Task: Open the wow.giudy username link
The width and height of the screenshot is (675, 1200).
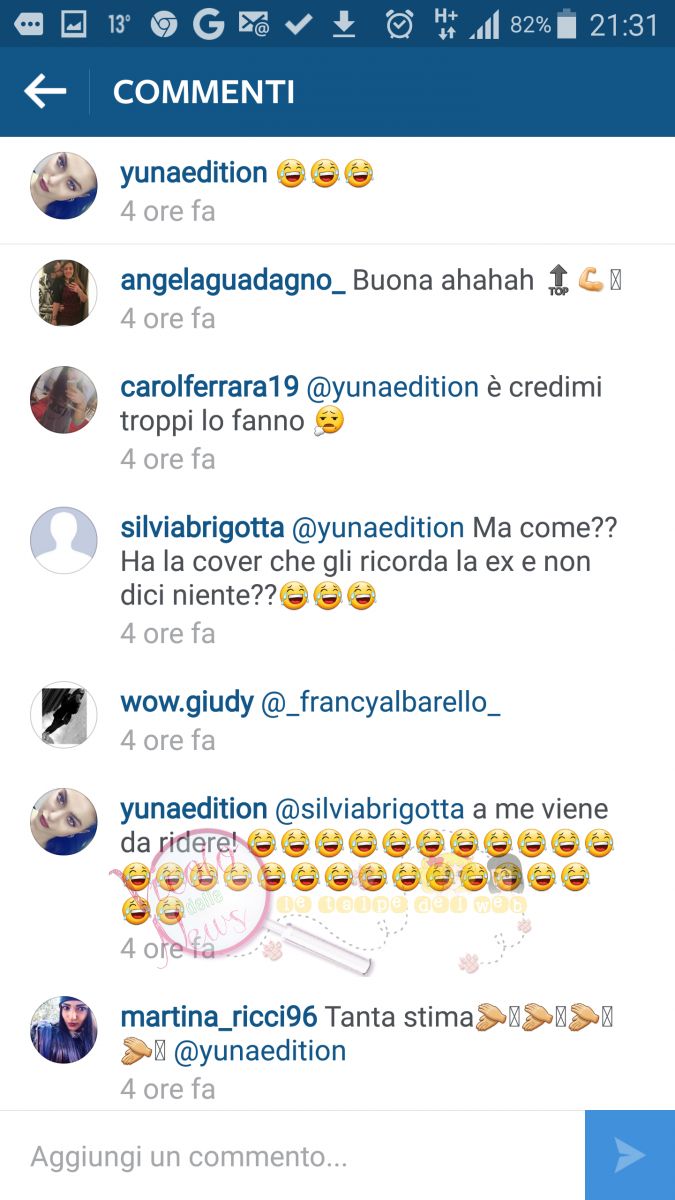Action: click(x=187, y=703)
